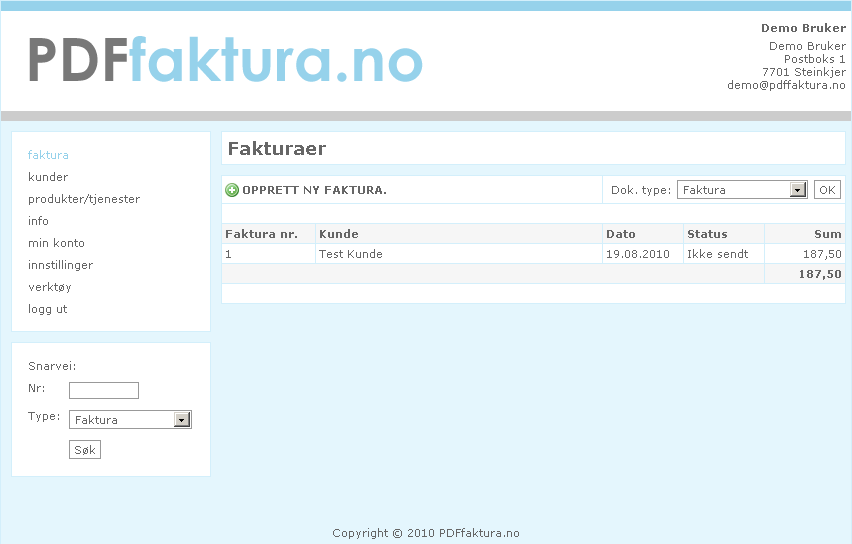Open the kunder menu item
This screenshot has height=544, width=852.
(48, 177)
